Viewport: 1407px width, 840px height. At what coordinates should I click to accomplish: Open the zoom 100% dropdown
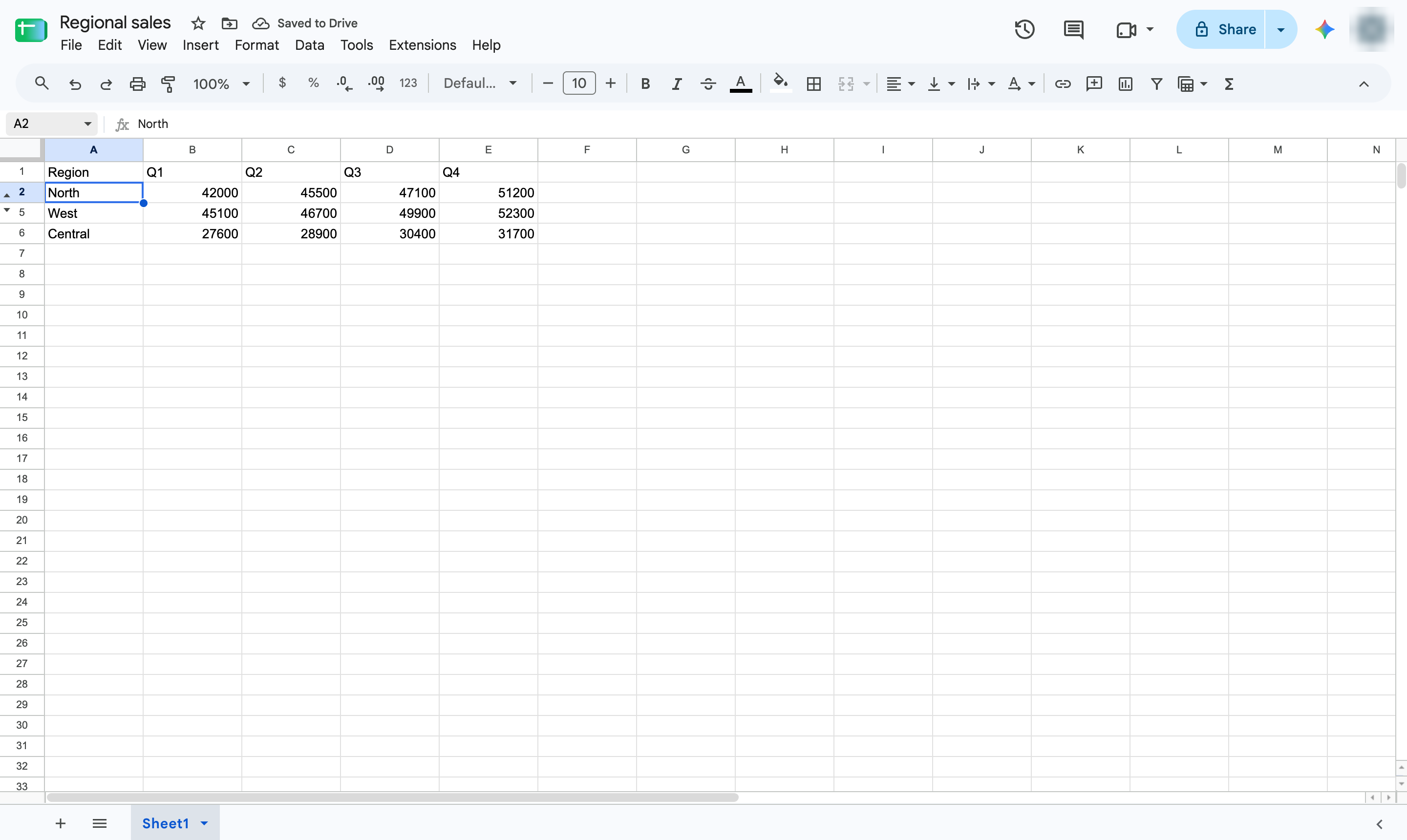[221, 84]
